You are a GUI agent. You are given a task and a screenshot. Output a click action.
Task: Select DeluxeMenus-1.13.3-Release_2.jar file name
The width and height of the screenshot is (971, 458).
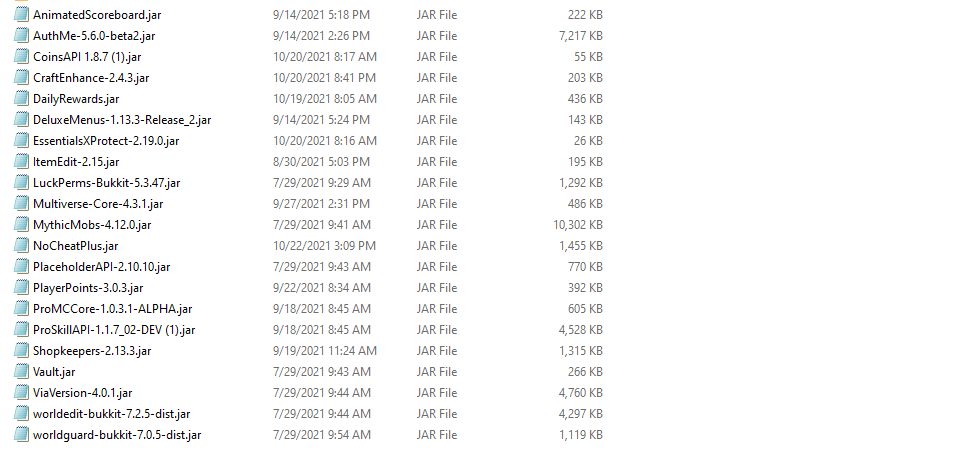(121, 120)
